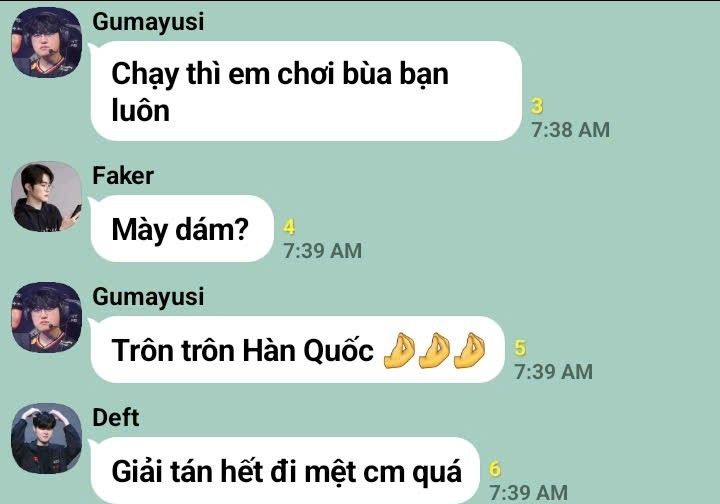
Task: Select the Faker sender name
Action: click(x=123, y=176)
